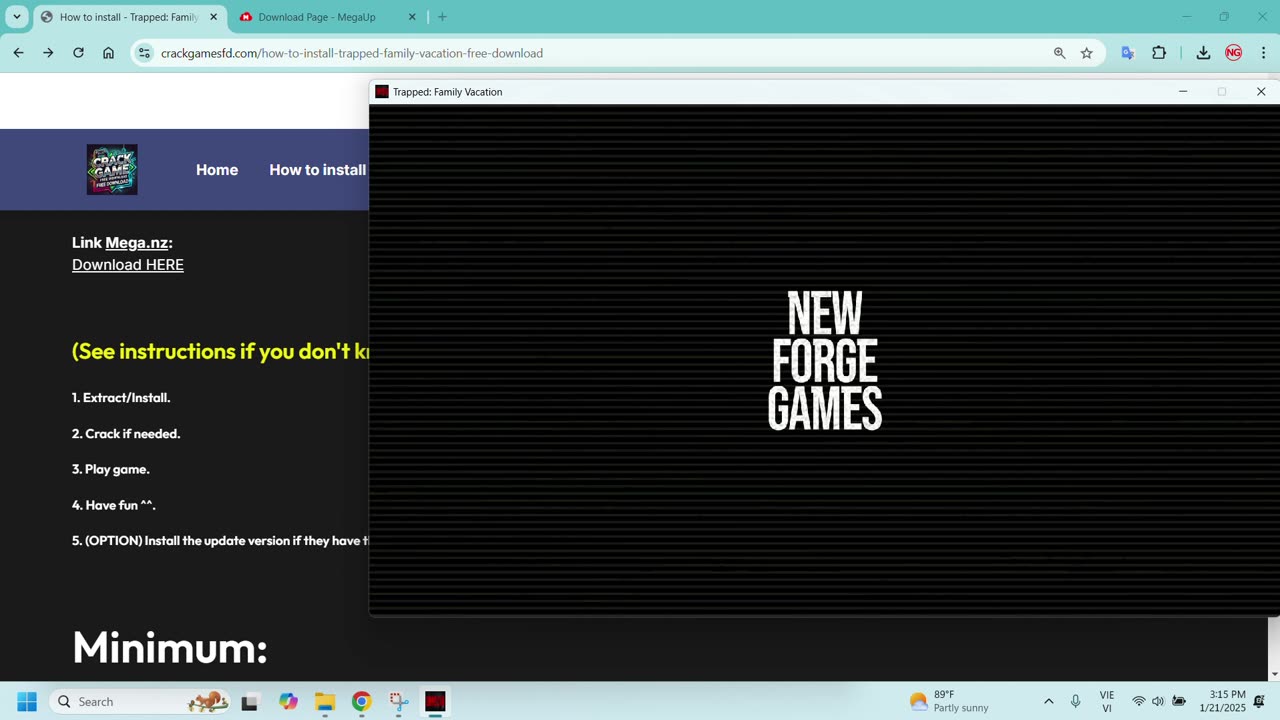Open Task View on taskbar
The image size is (1280, 720).
[250, 701]
